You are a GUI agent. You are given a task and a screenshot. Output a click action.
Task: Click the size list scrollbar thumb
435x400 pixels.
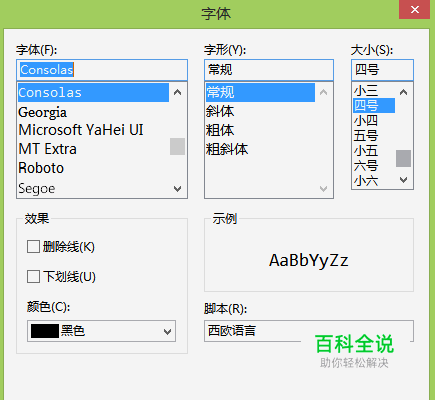(x=403, y=158)
